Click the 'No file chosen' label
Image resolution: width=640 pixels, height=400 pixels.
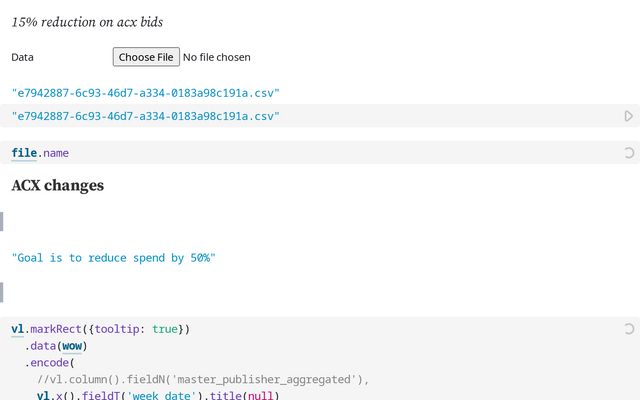click(x=217, y=57)
